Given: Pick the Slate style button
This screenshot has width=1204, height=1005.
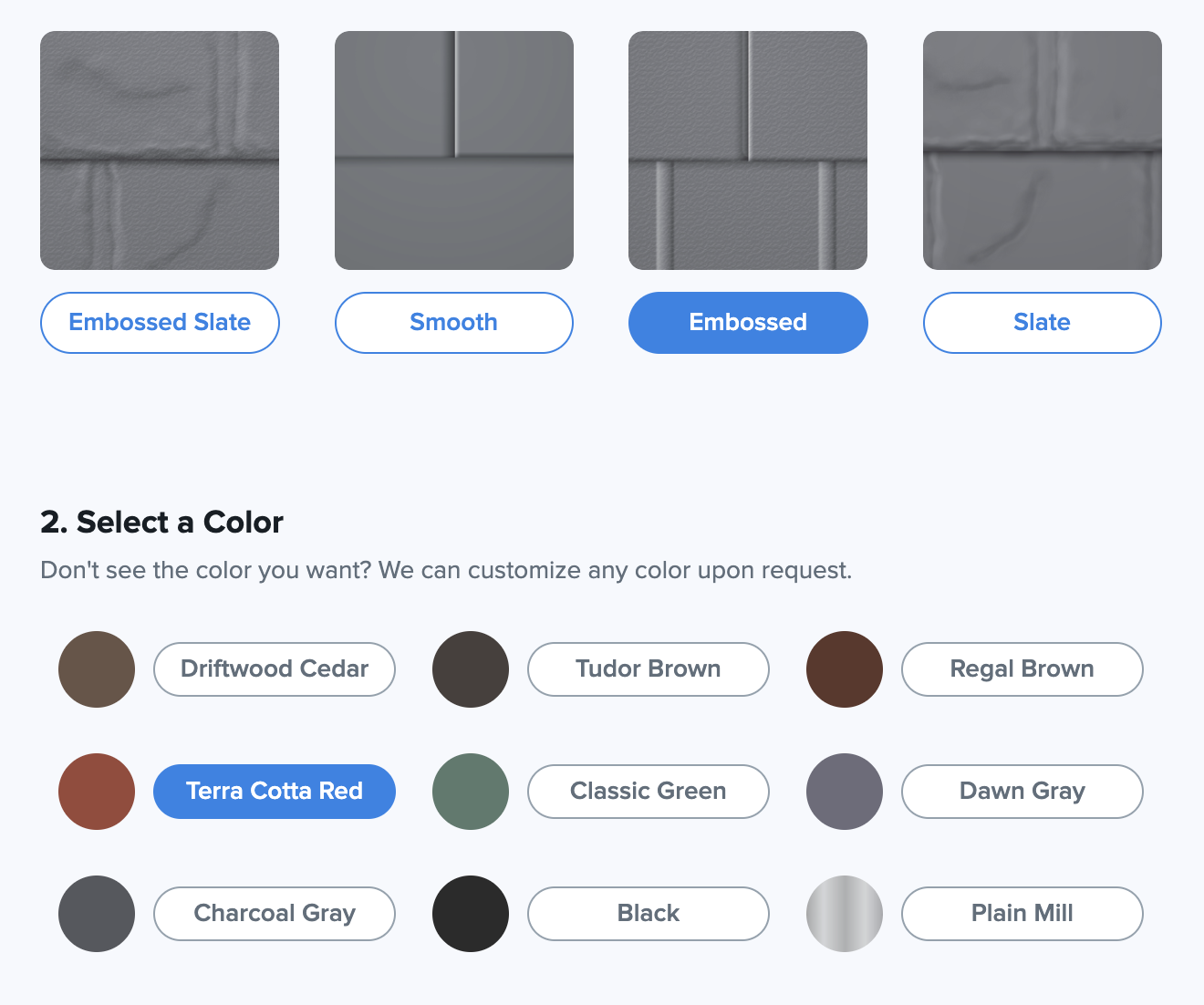Looking at the screenshot, I should tap(1042, 323).
